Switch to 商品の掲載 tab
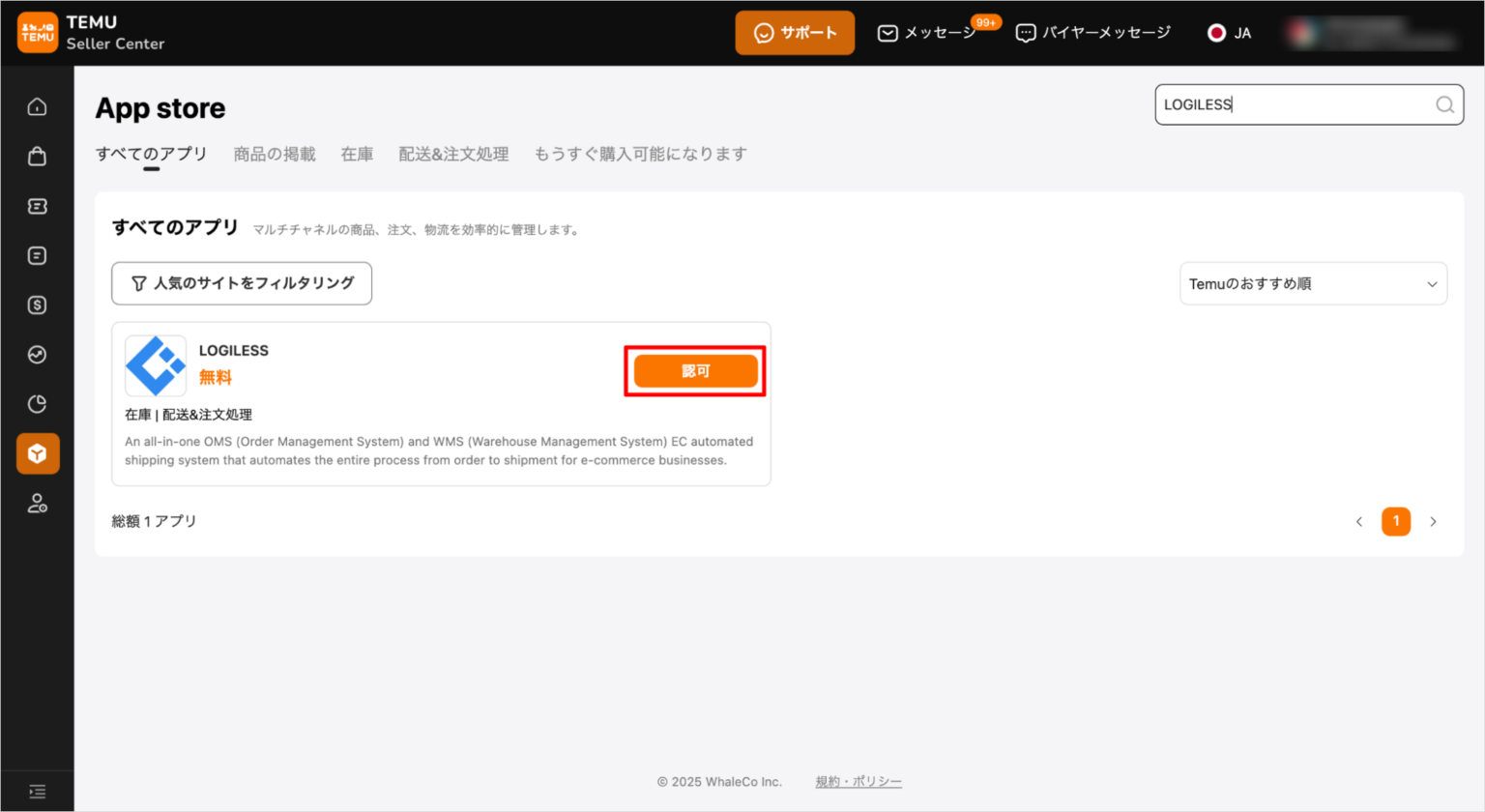Viewport: 1485px width, 812px height. 275,155
